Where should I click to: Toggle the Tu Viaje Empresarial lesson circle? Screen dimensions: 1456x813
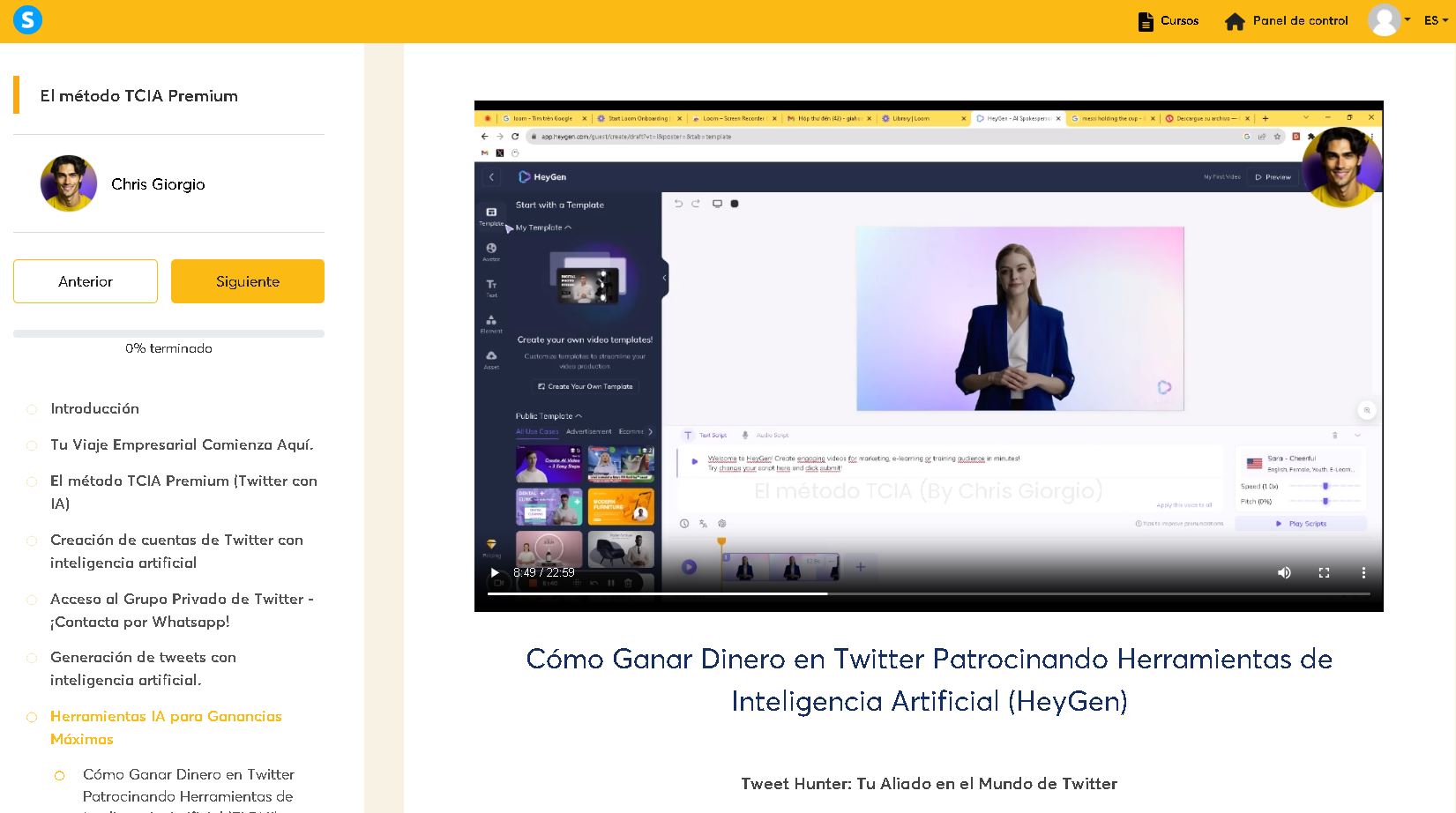pyautogui.click(x=32, y=445)
